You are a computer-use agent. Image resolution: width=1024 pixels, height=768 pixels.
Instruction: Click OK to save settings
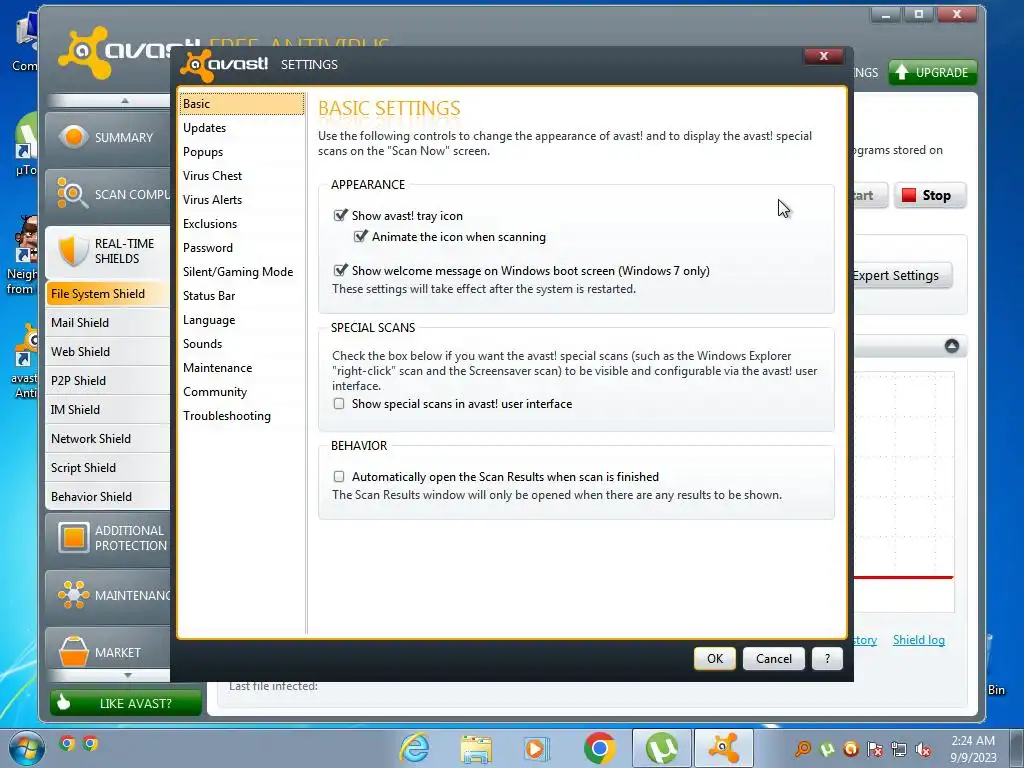point(714,659)
